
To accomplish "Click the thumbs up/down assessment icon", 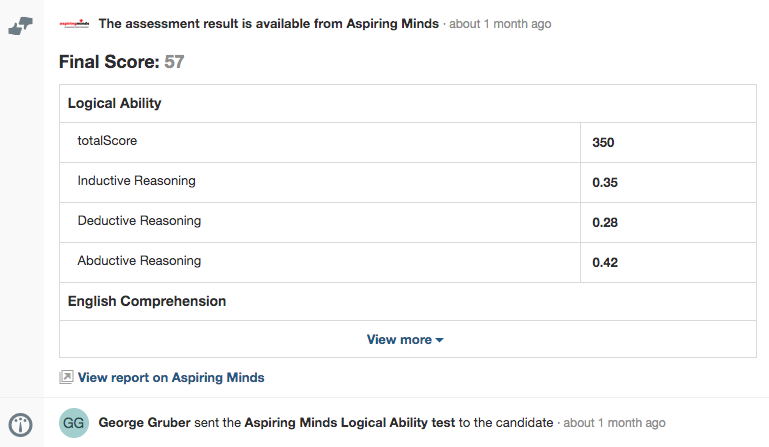I will tap(21, 26).
